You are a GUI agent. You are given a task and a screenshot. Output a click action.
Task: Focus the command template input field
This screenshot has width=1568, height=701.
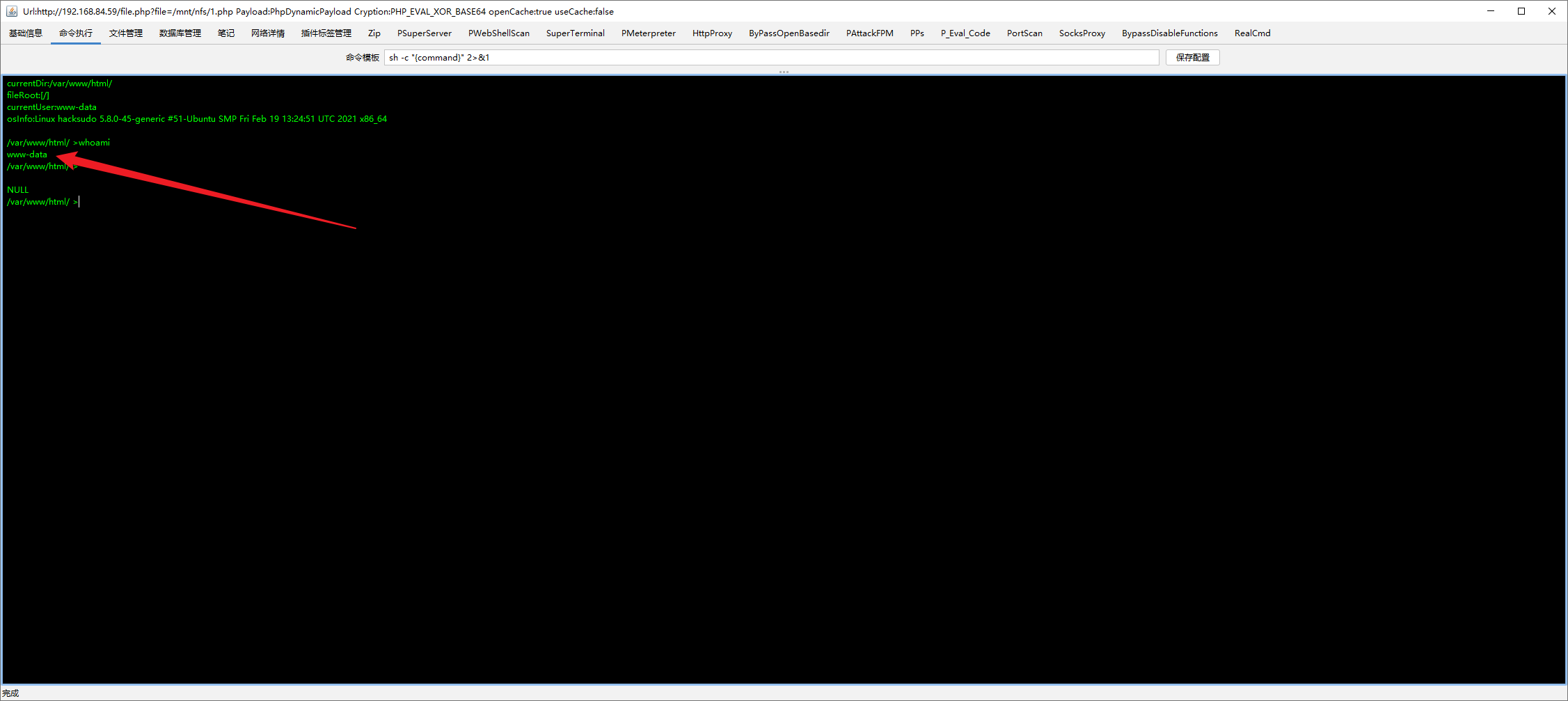(x=772, y=58)
